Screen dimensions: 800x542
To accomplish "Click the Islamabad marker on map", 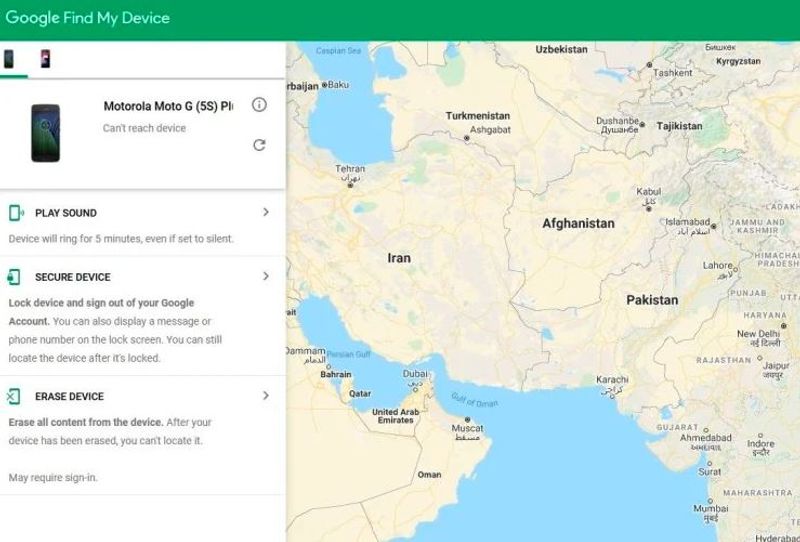I will [713, 226].
